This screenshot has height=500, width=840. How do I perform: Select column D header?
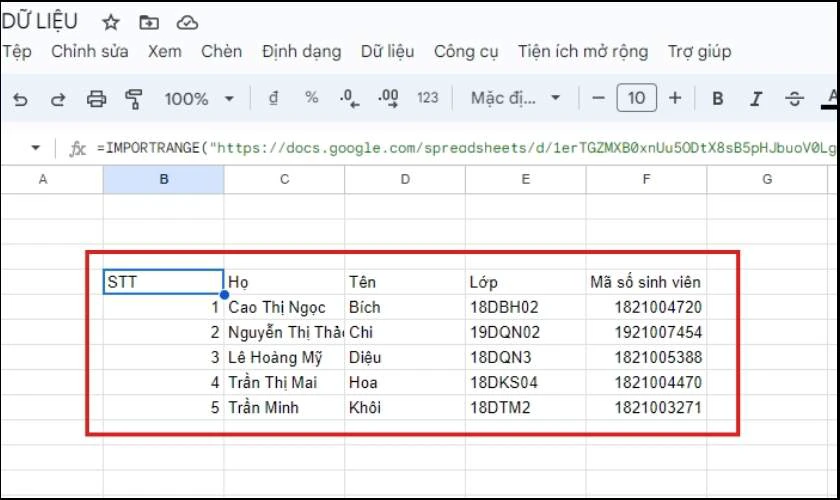(x=405, y=180)
